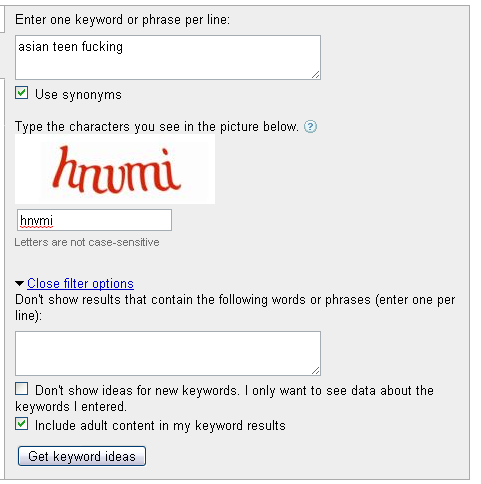Focus the keyword or phrase text area
Screen dimensions: 481x484
(x=168, y=57)
